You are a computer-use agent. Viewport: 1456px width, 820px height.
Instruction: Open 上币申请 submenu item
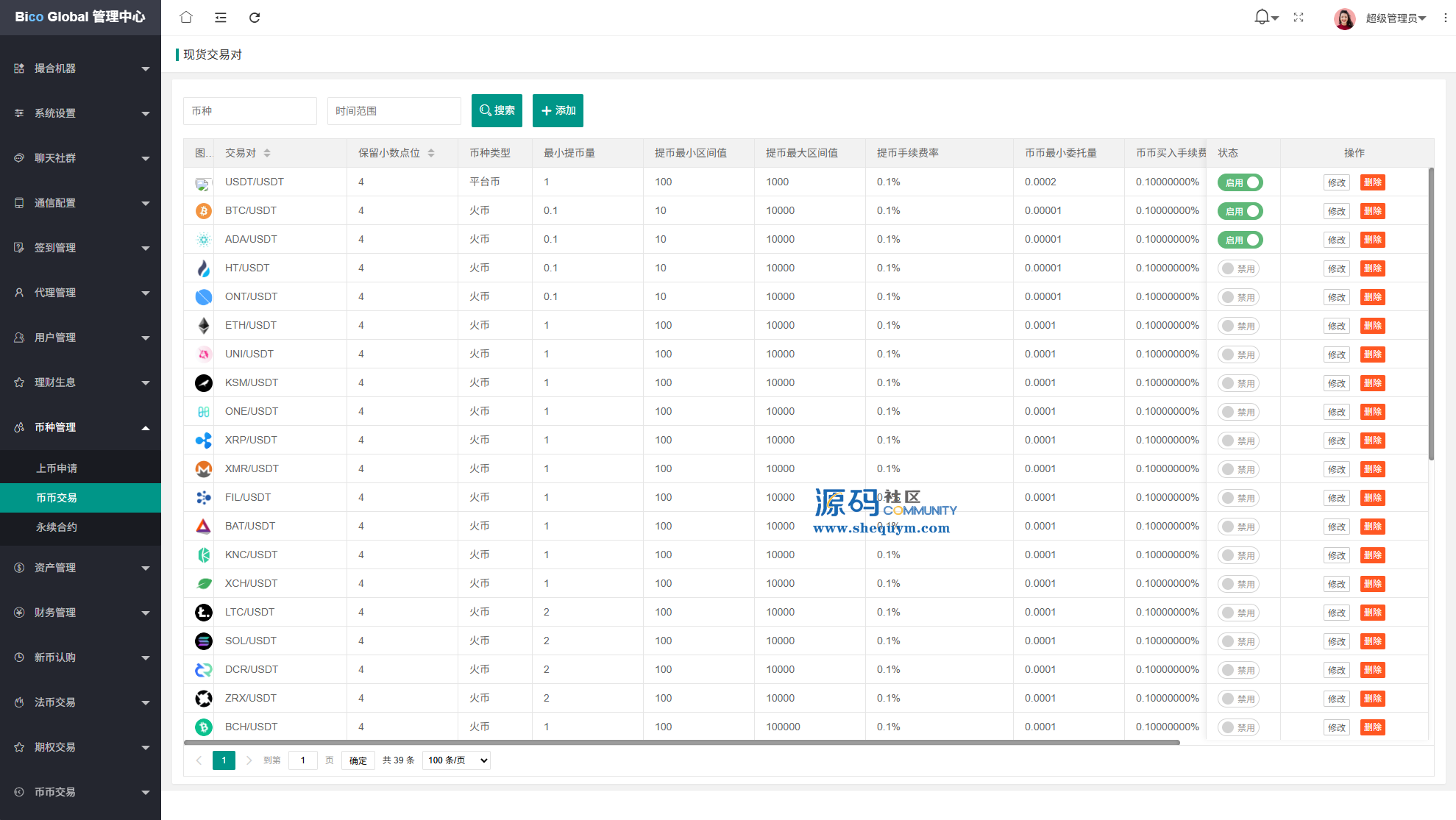point(57,468)
